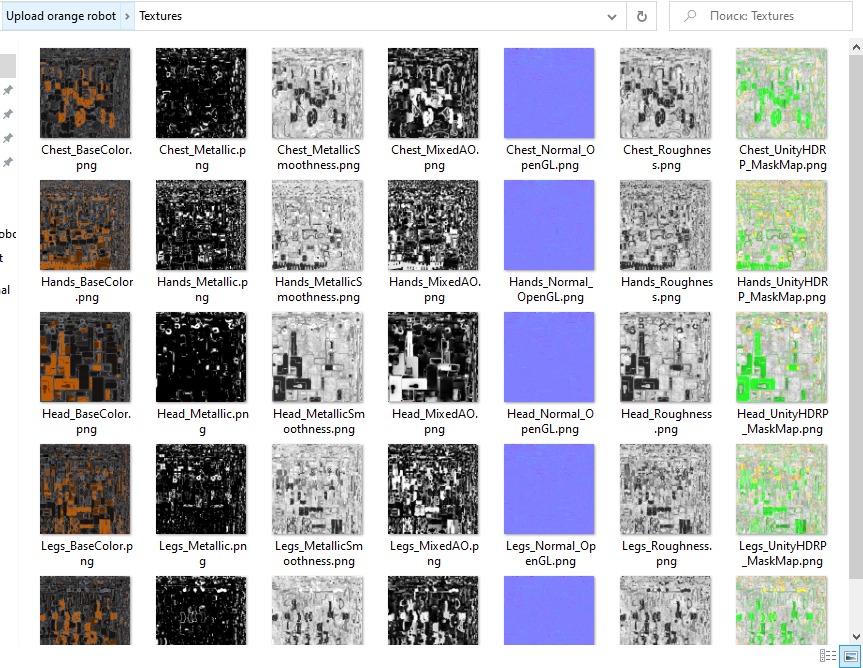863x668 pixels.
Task: Expand breadcrumb chevron after Upload orange robot
Action: click(127, 16)
